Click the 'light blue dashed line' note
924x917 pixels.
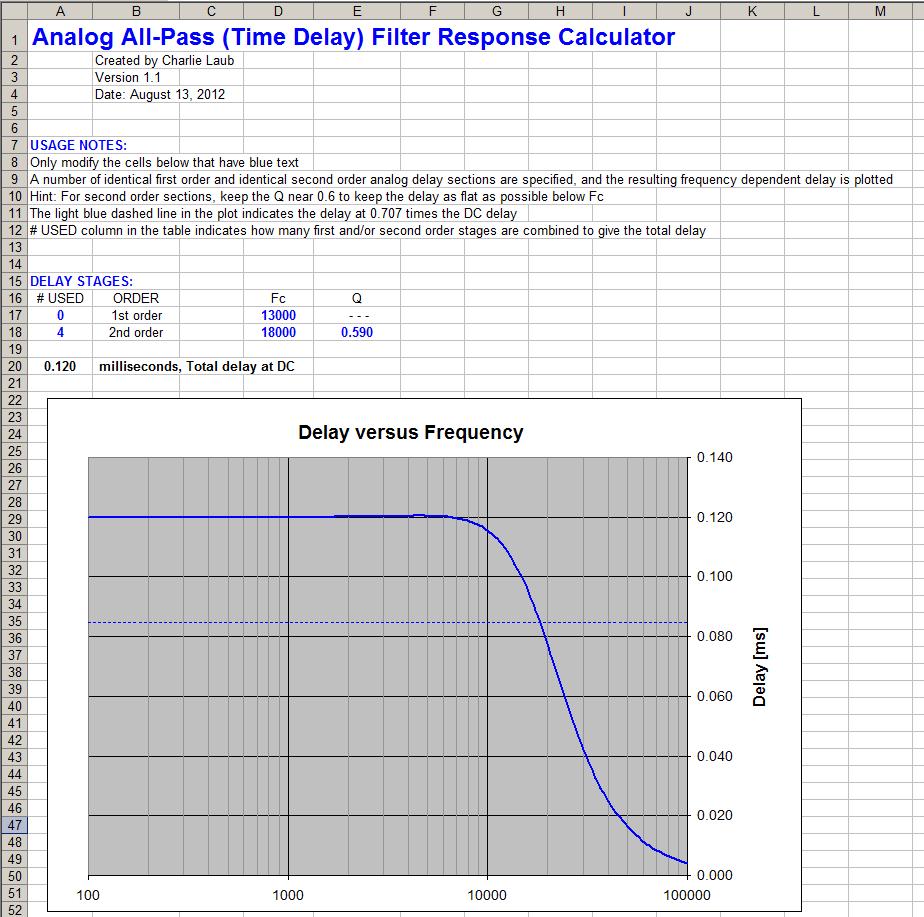[x=273, y=213]
